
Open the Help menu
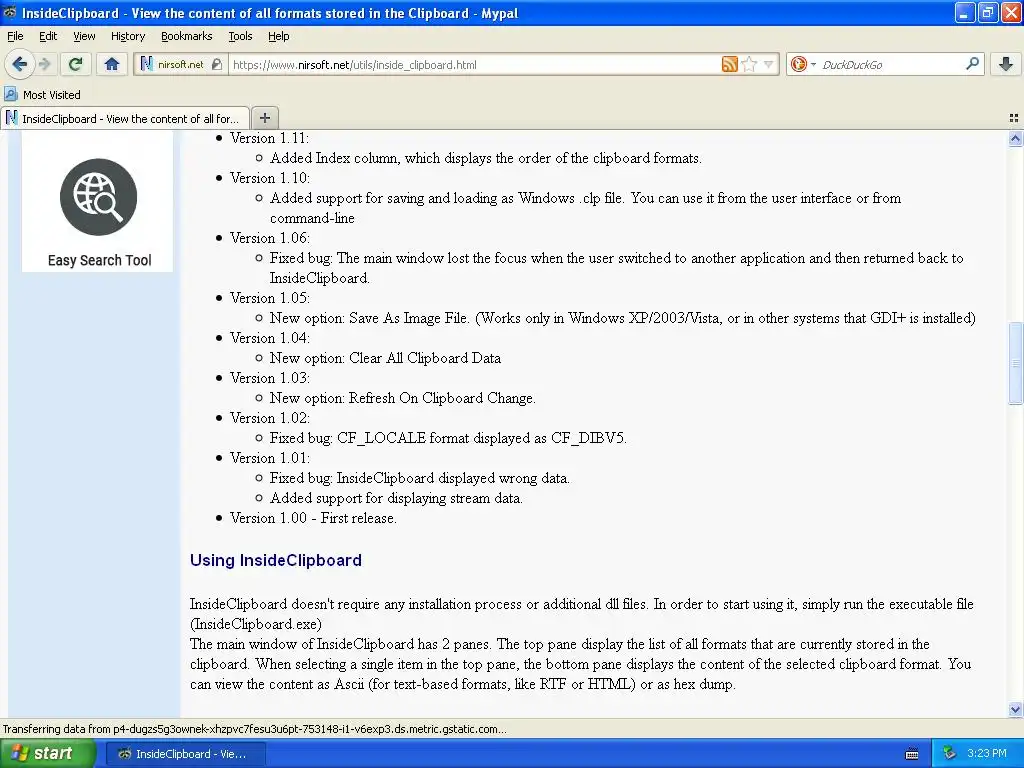tap(278, 36)
